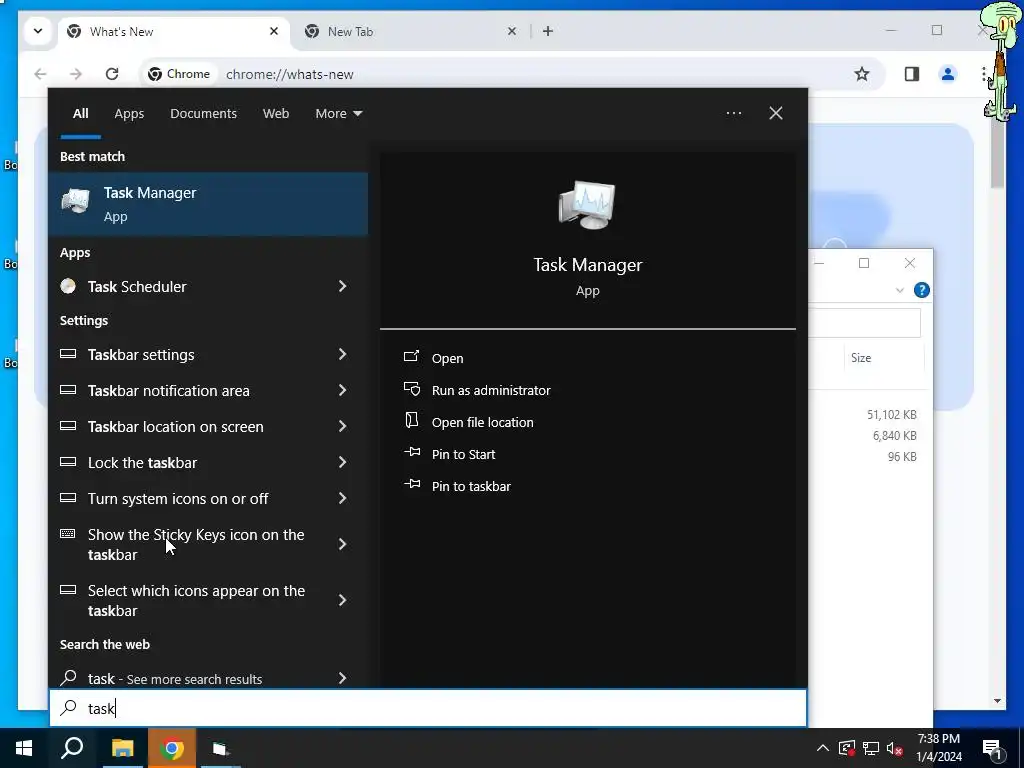Close the New Tab Chrome tab
1024x768 pixels.
tap(512, 31)
